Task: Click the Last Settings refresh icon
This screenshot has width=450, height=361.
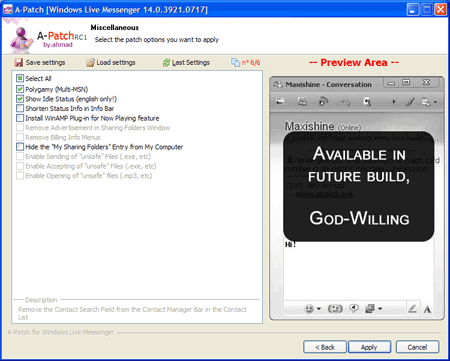Action: [166, 62]
